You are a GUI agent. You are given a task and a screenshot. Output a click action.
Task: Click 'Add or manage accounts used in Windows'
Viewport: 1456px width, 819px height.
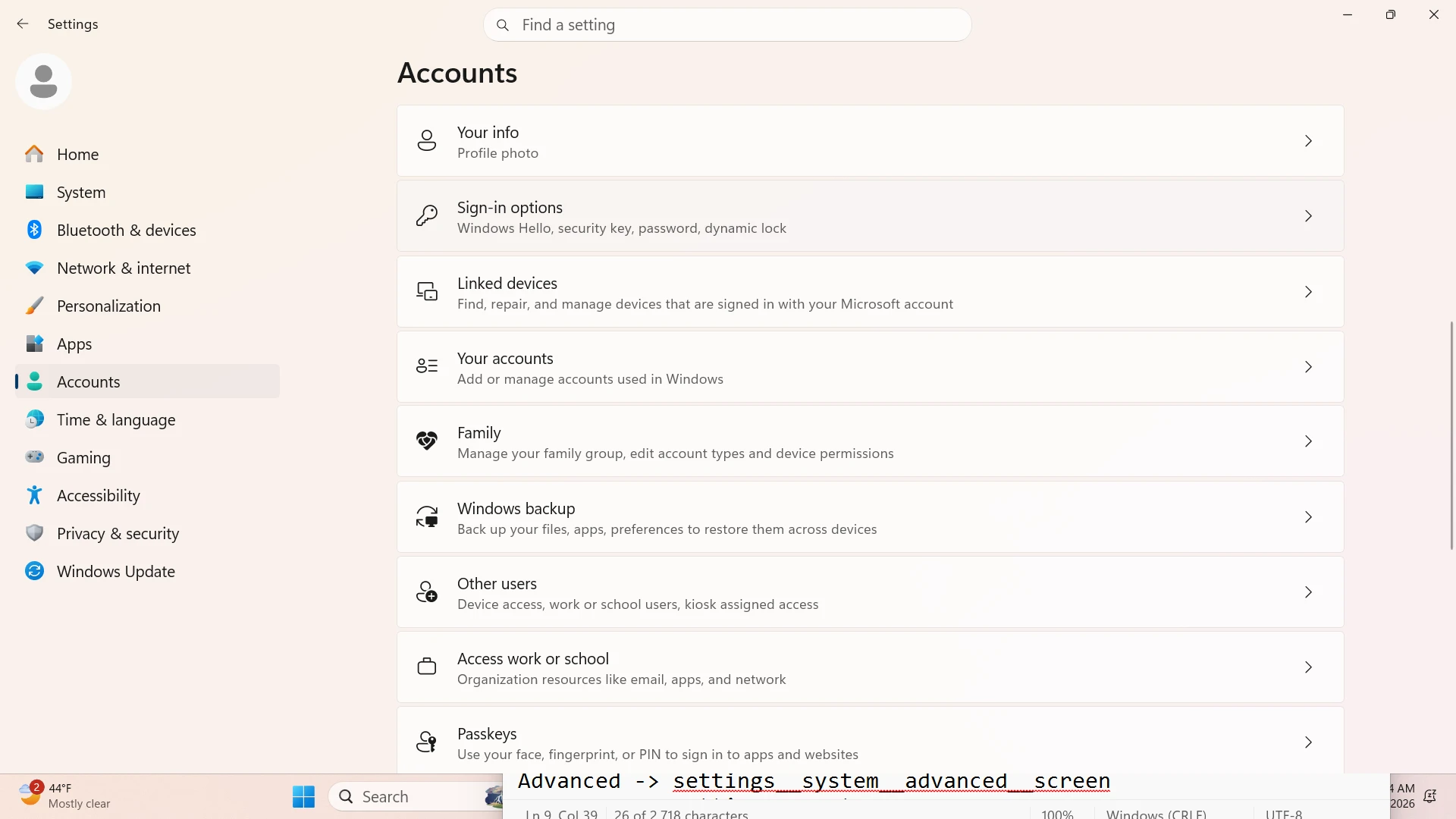(x=590, y=379)
